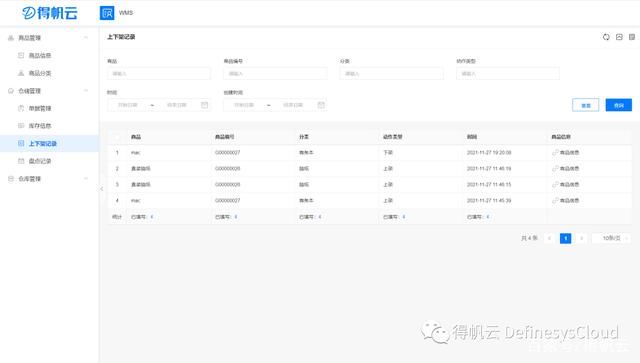Click the 上下架记录 page title
Screen dimensions: 640x363
121,37
